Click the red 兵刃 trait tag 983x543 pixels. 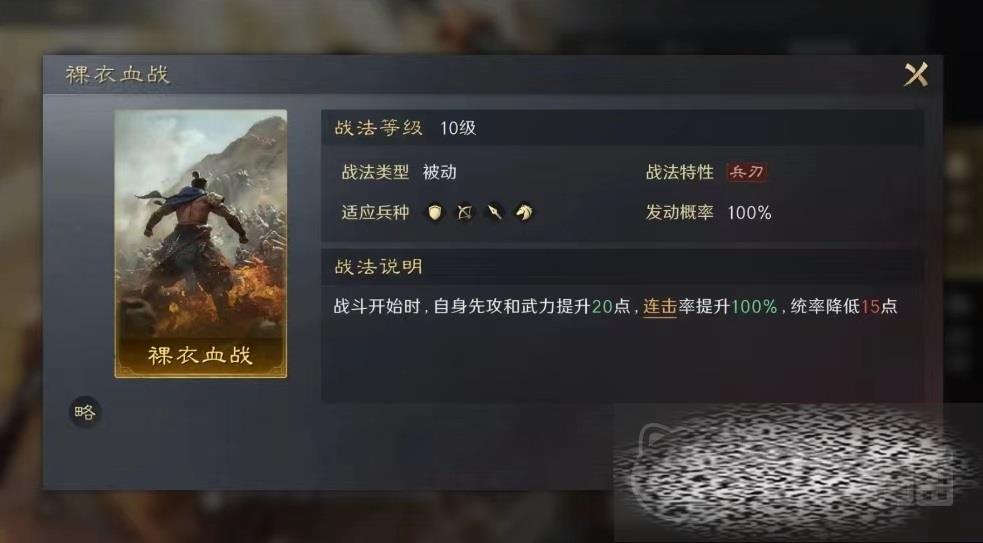pos(746,172)
